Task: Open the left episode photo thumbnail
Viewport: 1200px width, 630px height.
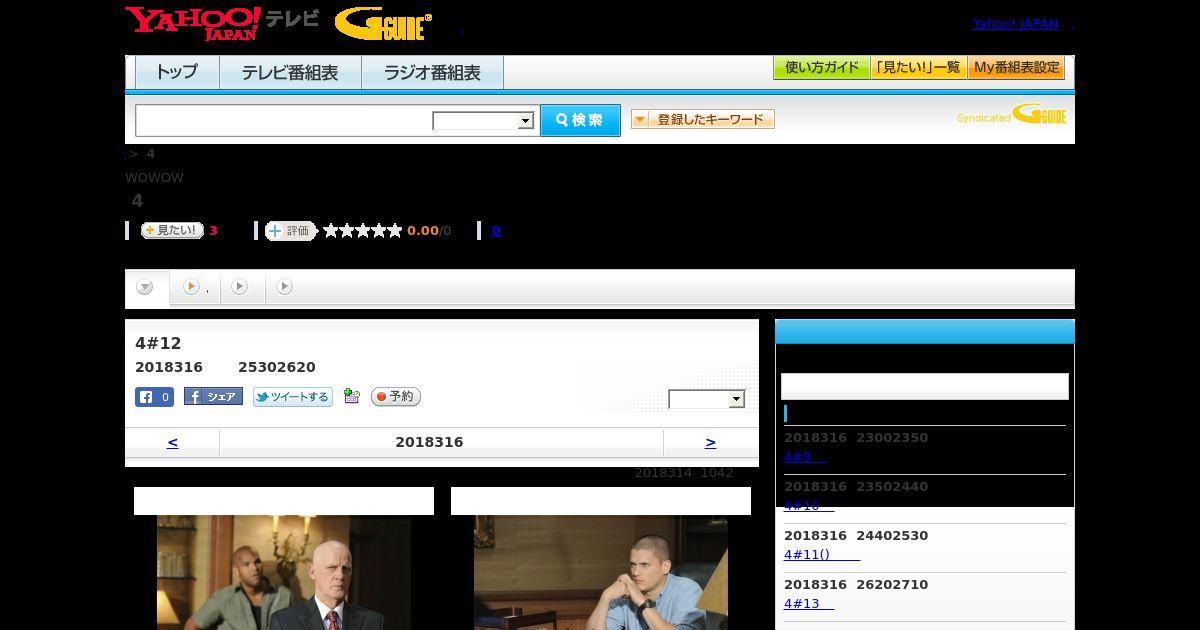Action: tap(284, 572)
